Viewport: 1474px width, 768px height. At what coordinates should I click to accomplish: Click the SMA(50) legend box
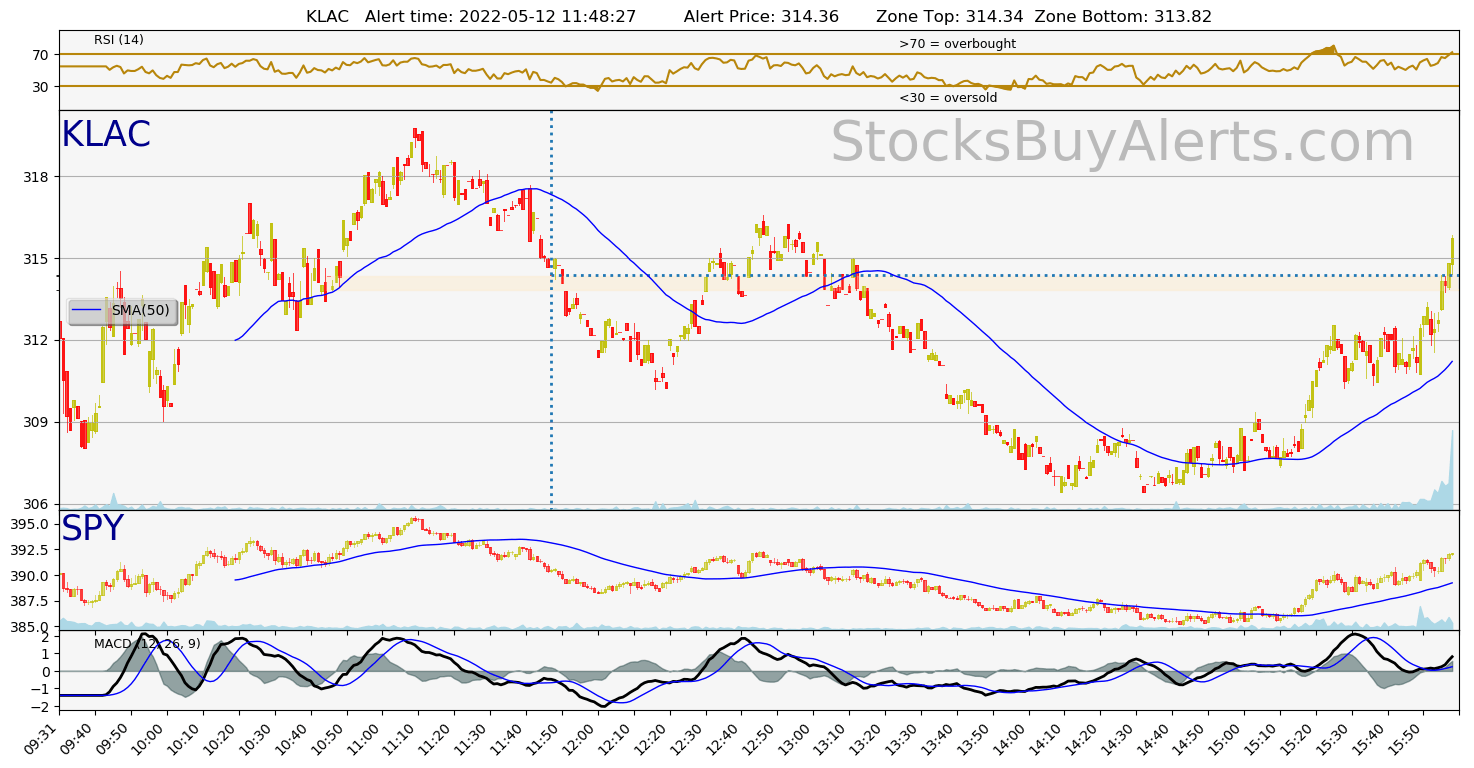123,311
